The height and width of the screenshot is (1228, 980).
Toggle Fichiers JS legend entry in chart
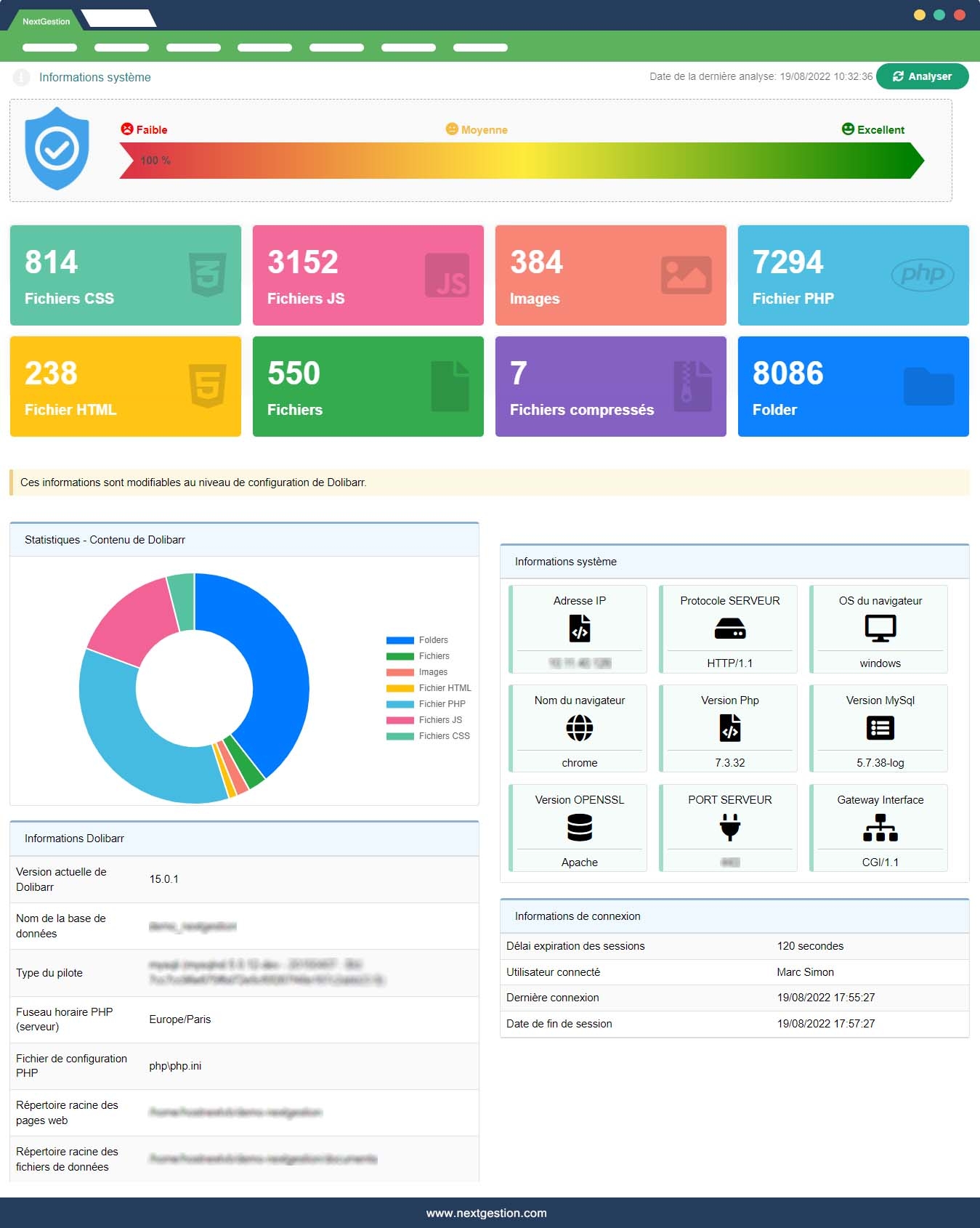click(x=425, y=720)
